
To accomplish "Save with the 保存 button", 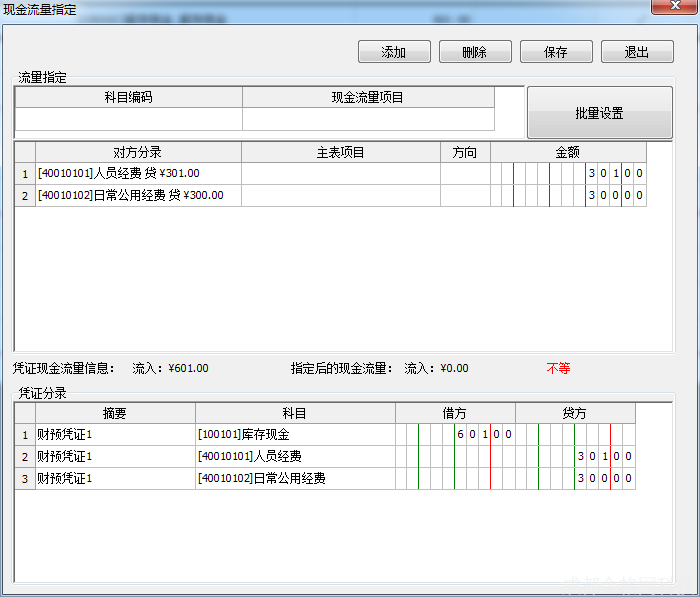I will pos(555,52).
